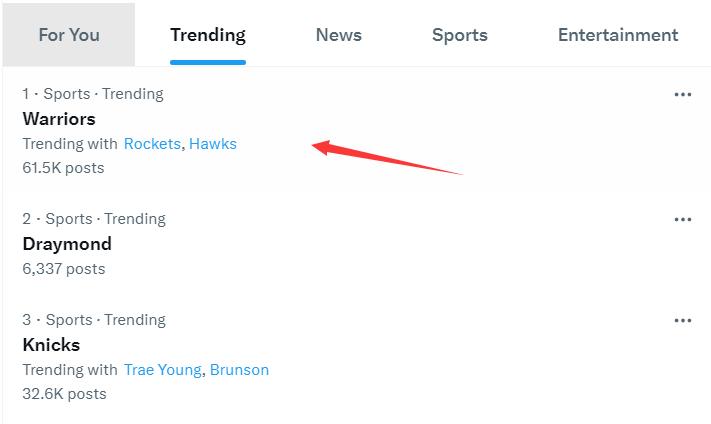
Task: Follow the Brunson link
Action: tap(239, 370)
